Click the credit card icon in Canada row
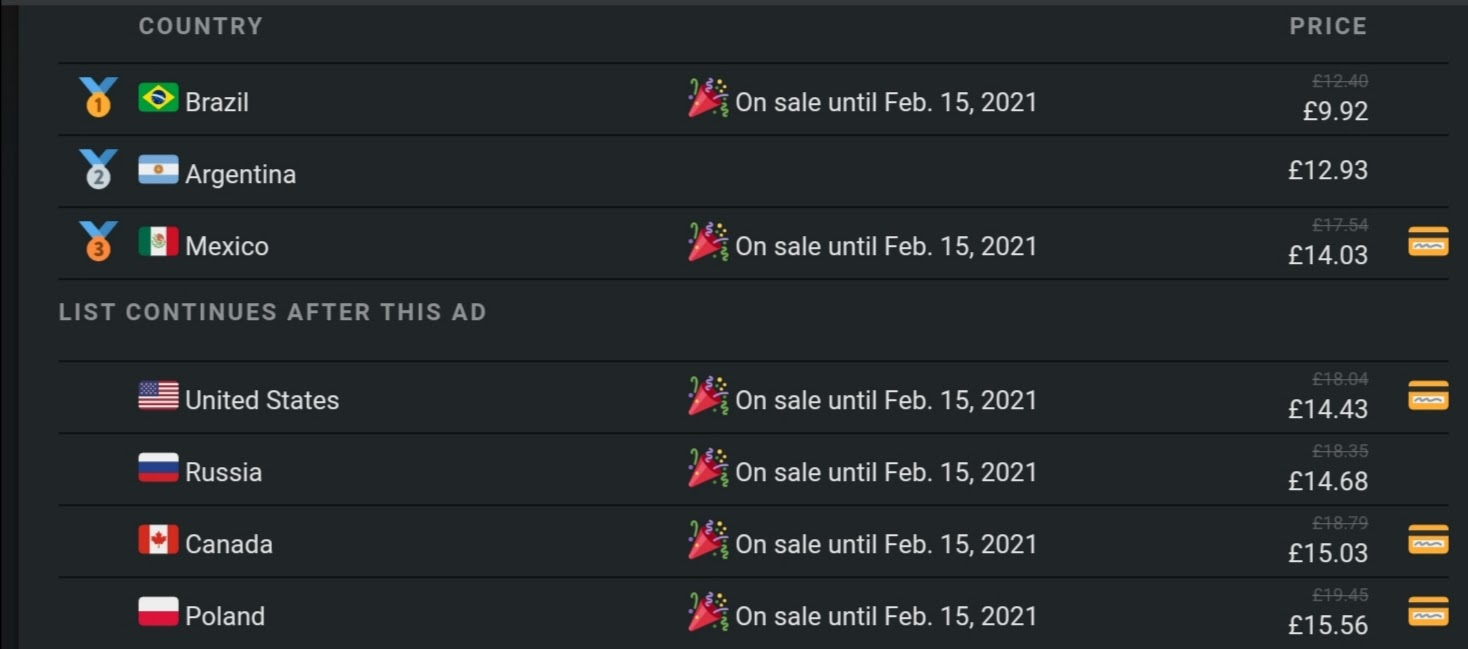The height and width of the screenshot is (649, 1468). click(x=1428, y=540)
